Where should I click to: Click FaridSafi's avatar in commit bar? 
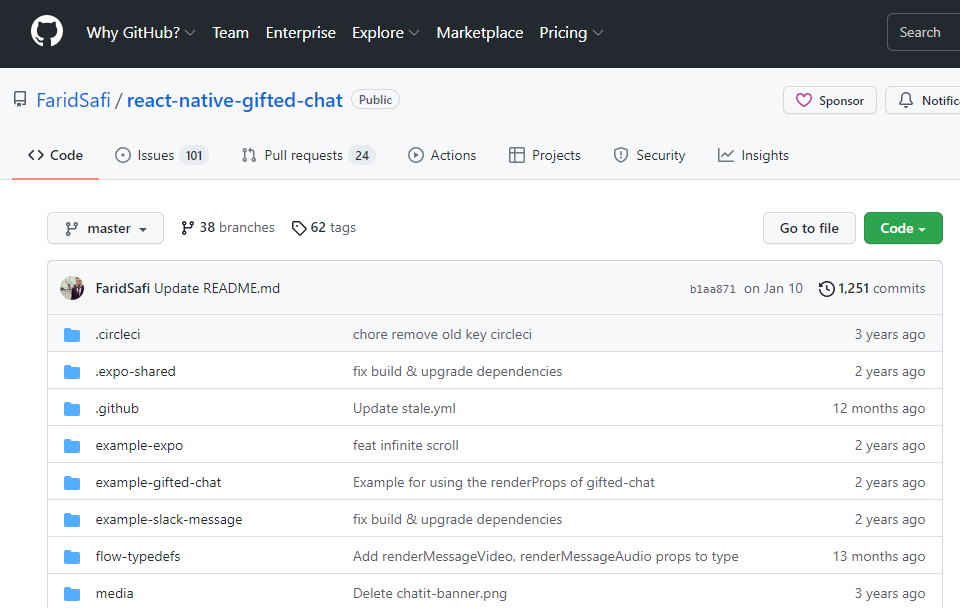[72, 288]
